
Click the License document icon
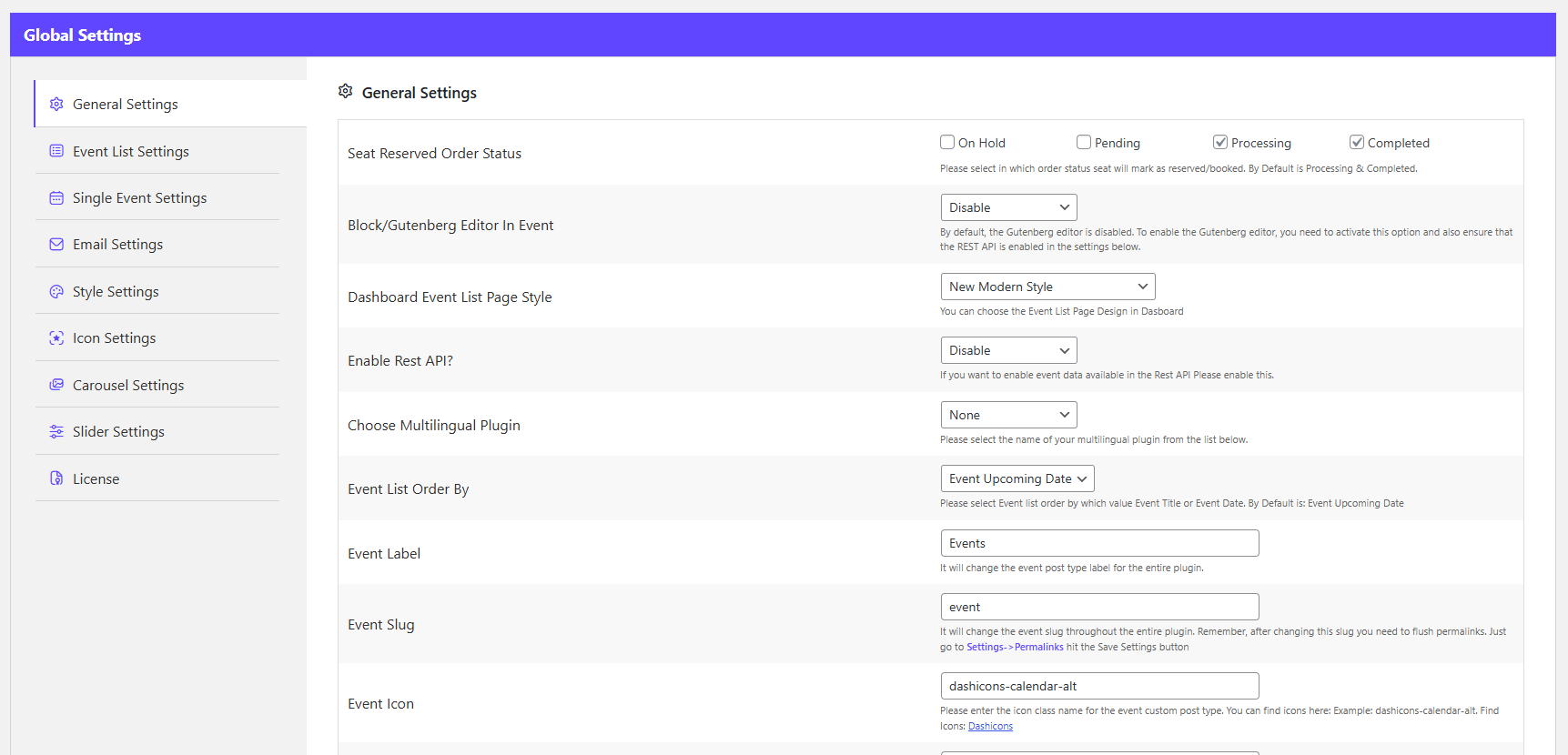56,478
